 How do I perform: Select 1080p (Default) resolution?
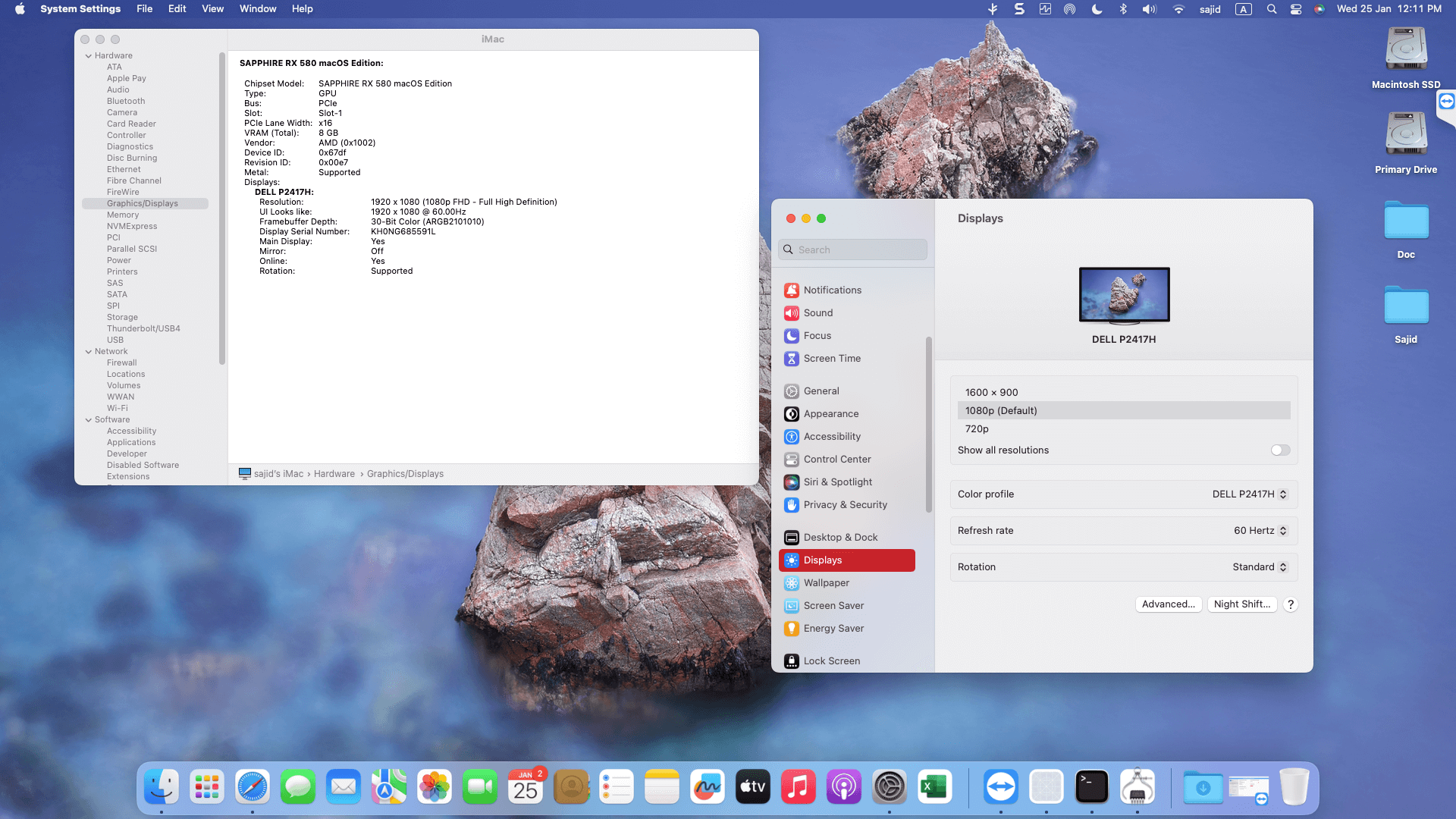[1124, 411]
